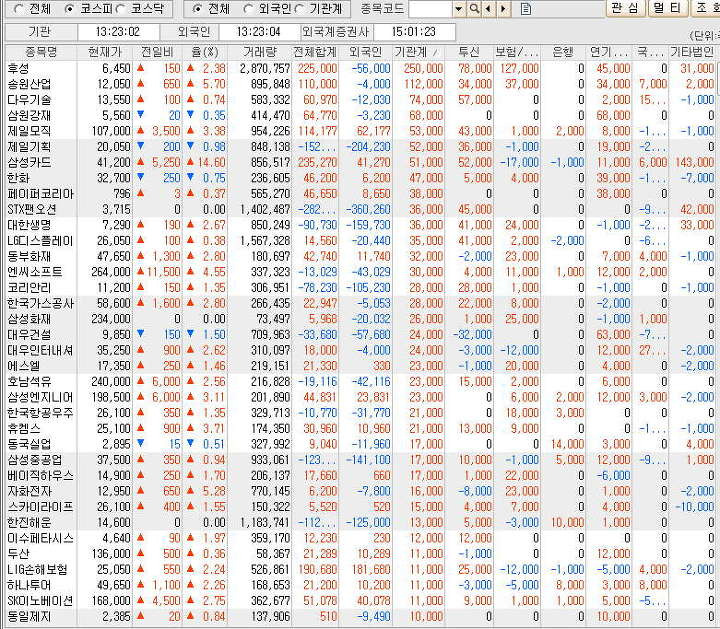Image resolution: width=720 pixels, height=629 pixels.
Task: Click the previous stock left arrow
Action: click(488, 9)
